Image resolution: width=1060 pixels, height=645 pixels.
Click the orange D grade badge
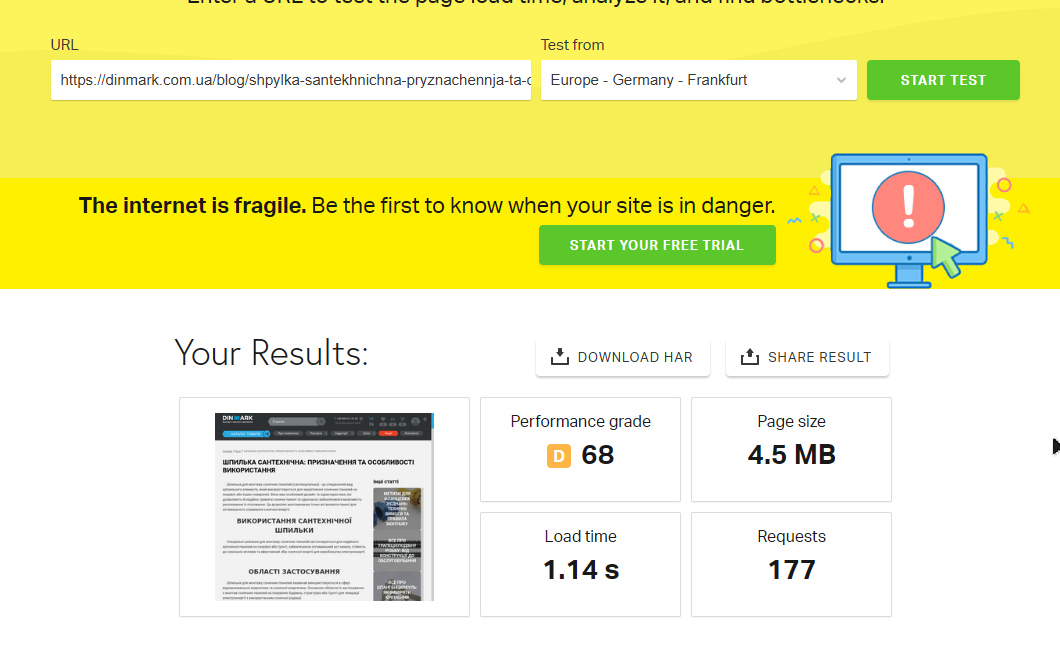558,456
